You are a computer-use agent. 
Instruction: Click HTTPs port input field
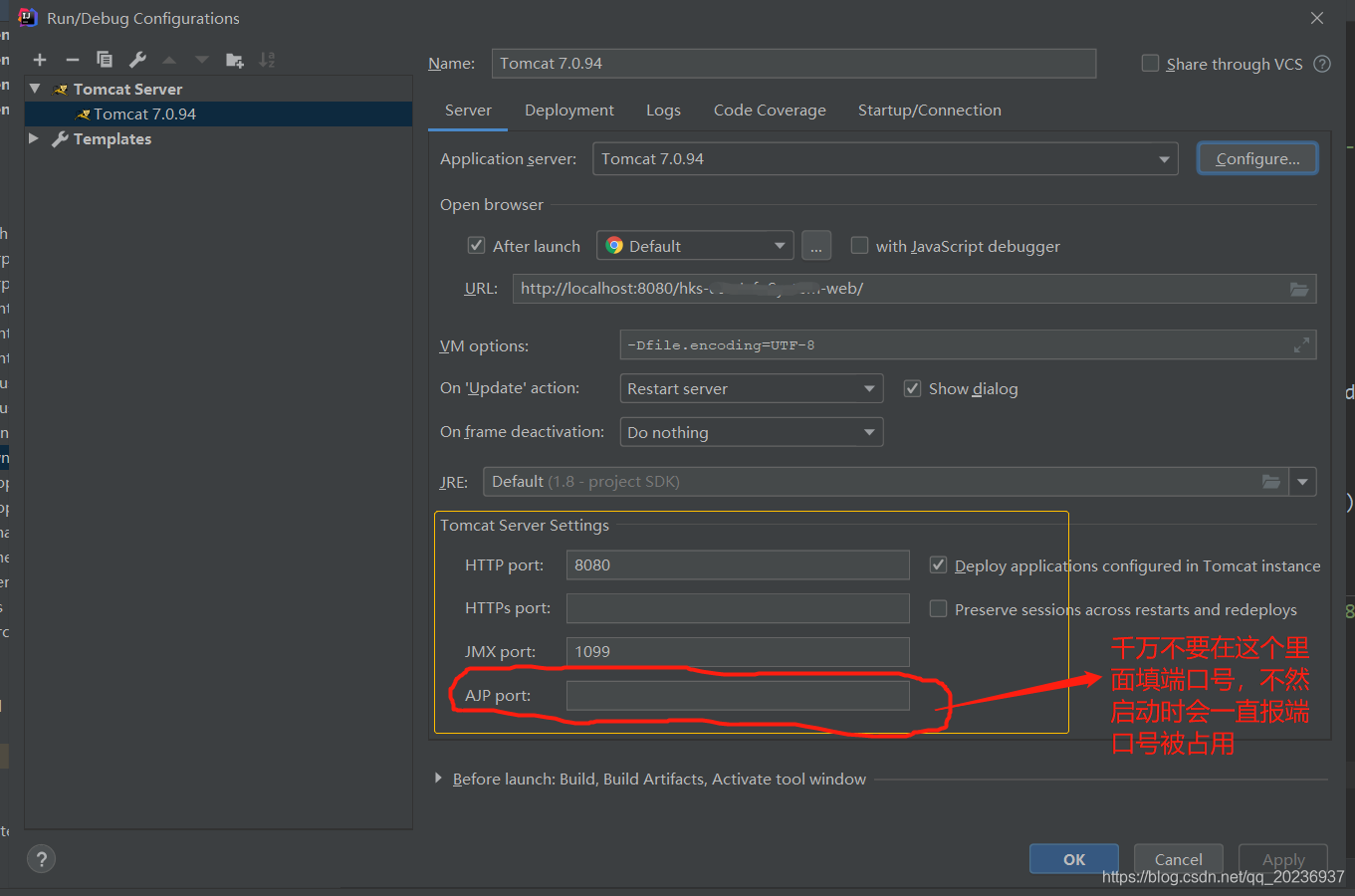[738, 608]
